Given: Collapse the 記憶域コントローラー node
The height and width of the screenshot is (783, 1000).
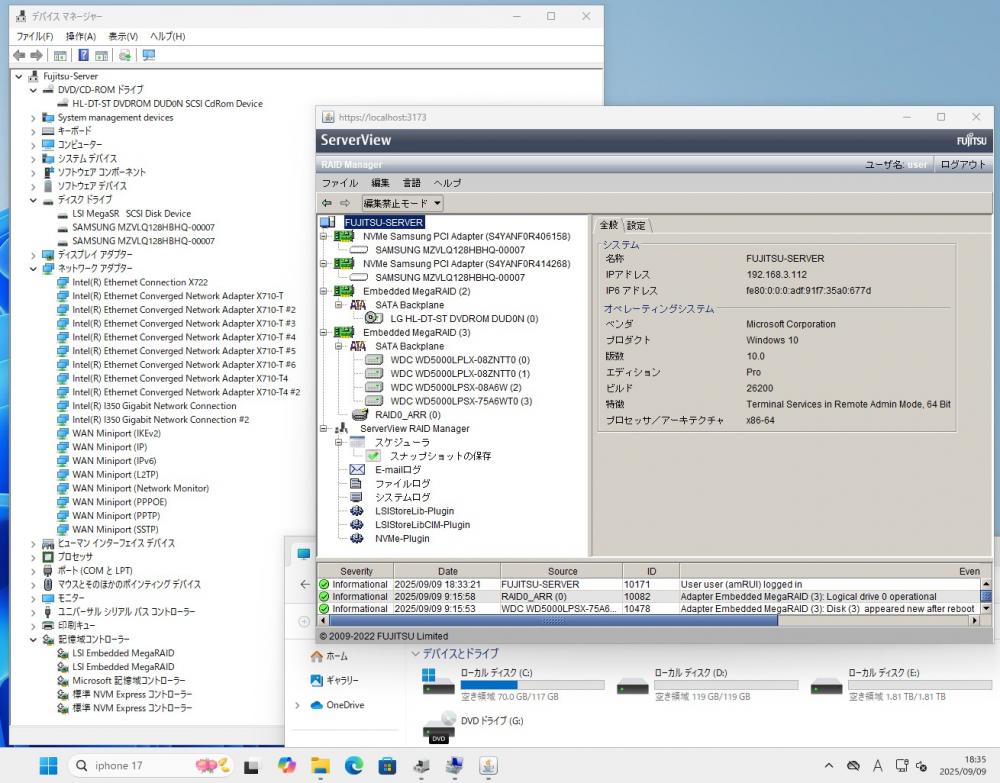Looking at the screenshot, I should [x=33, y=639].
